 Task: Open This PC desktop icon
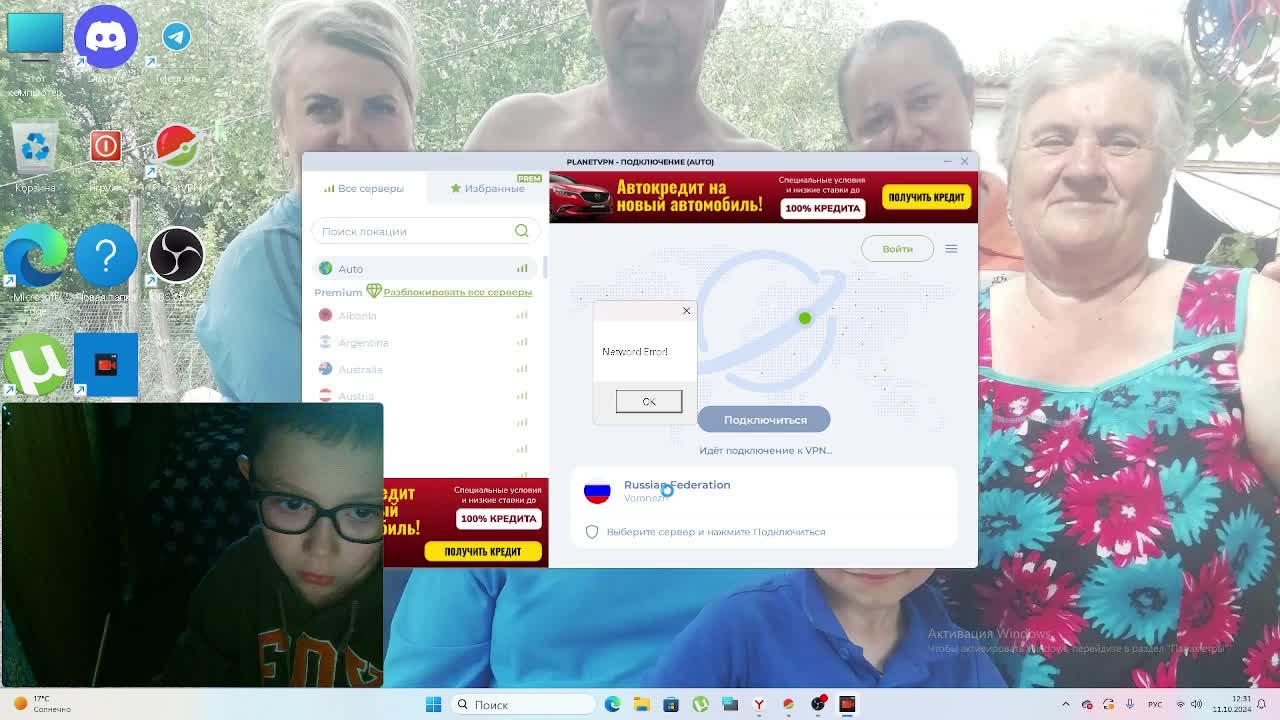click(35, 53)
